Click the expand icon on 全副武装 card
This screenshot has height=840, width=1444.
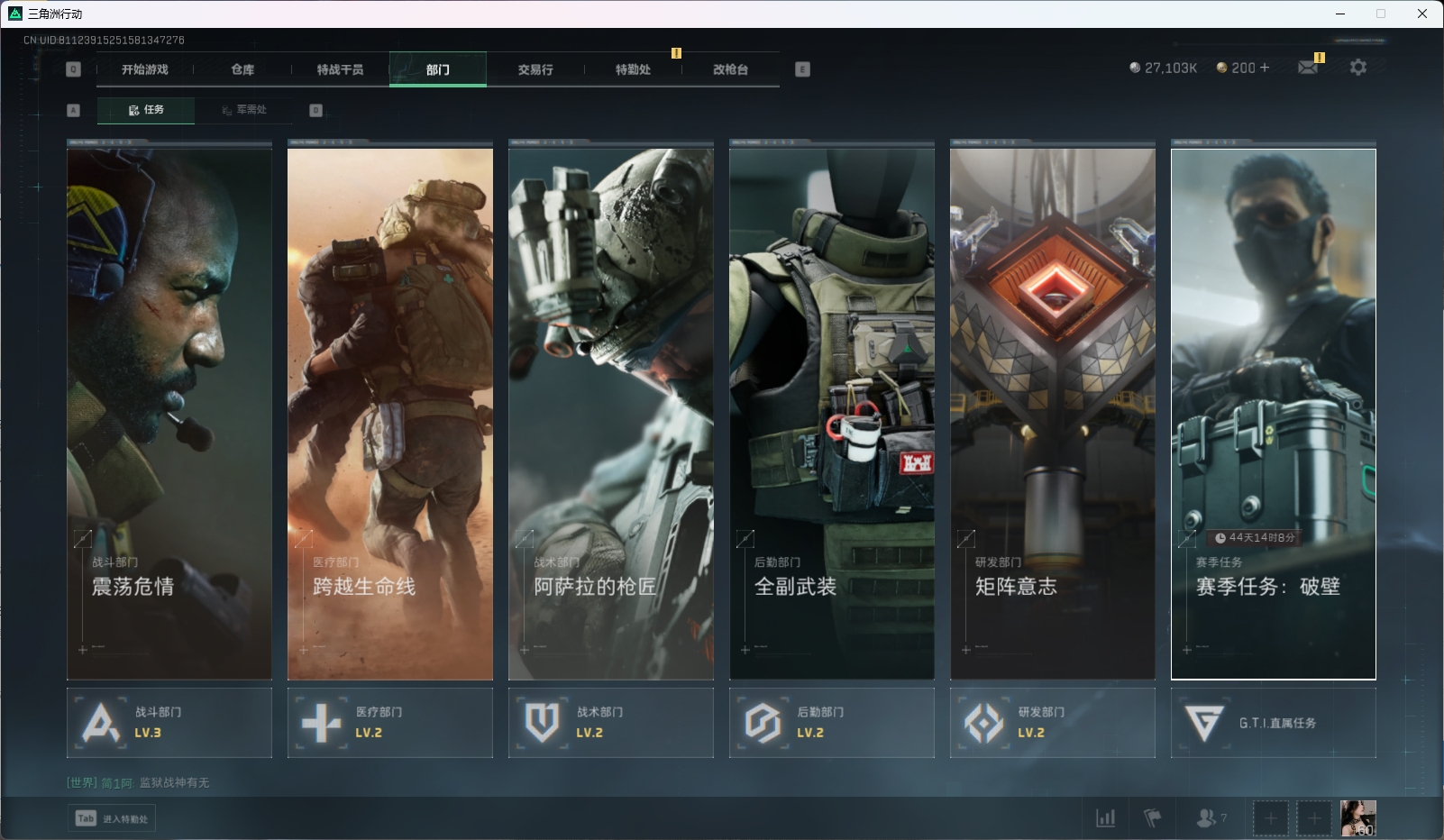click(x=745, y=539)
